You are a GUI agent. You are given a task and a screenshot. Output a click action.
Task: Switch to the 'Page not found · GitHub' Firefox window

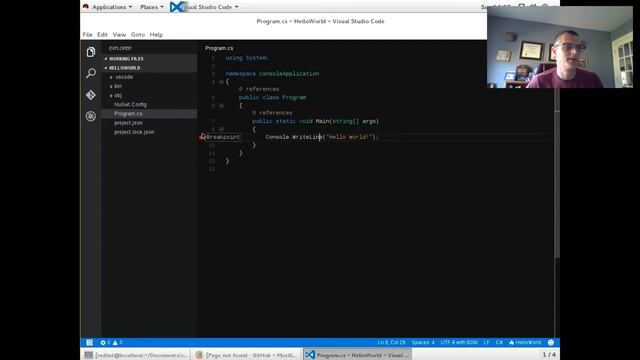pyautogui.click(x=247, y=355)
